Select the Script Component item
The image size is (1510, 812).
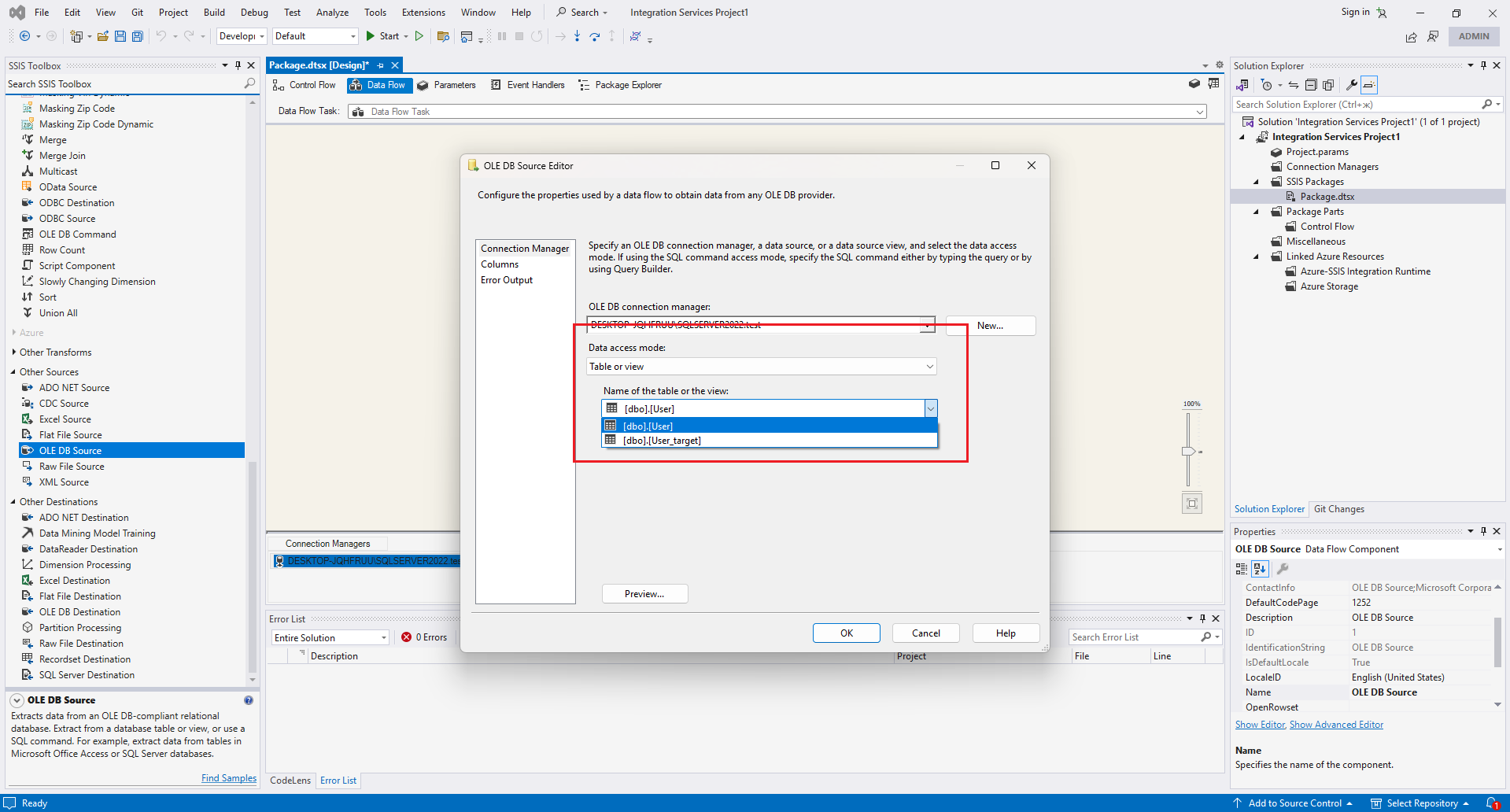[x=77, y=266]
